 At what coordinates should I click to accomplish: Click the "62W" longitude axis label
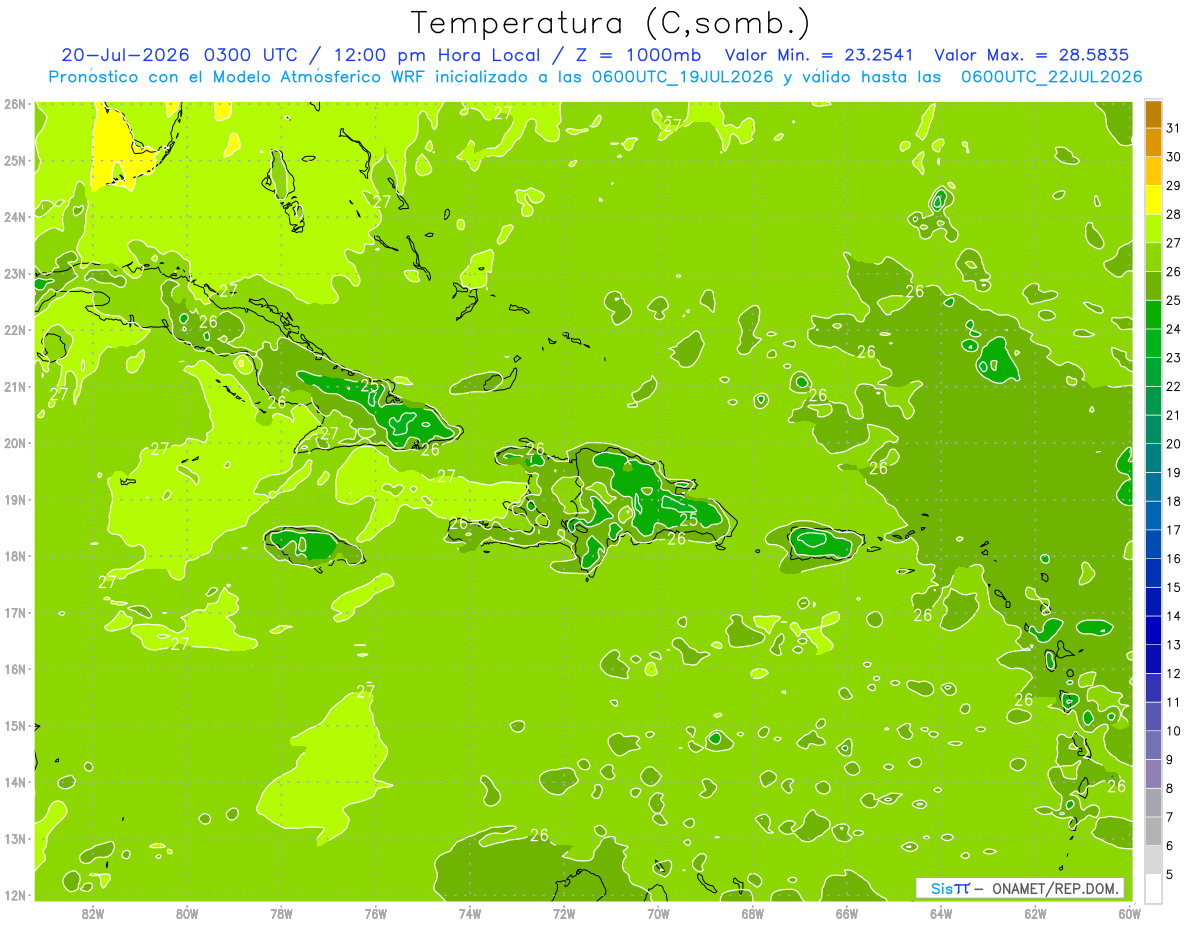[x=1035, y=913]
